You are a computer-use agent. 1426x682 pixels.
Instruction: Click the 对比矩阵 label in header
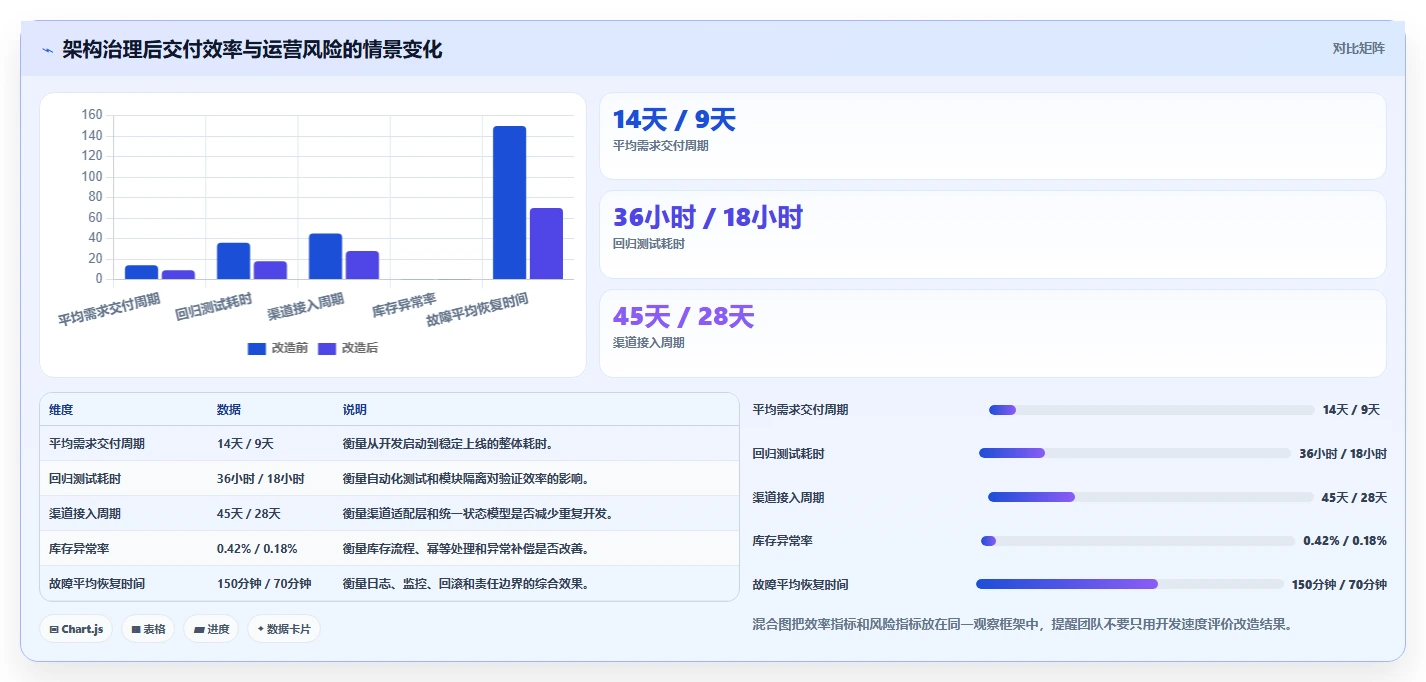pos(1358,48)
